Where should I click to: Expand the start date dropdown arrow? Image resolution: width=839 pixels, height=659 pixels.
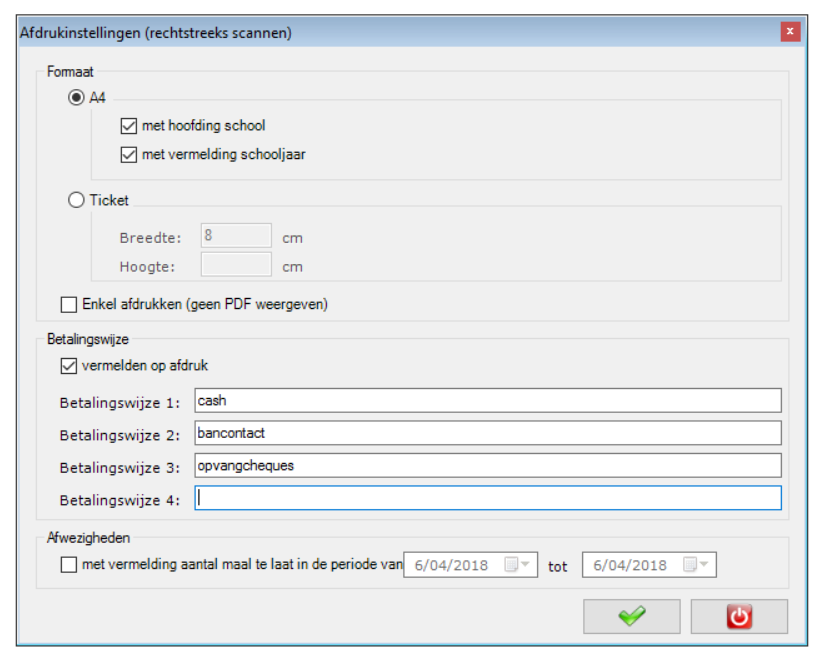(525, 564)
